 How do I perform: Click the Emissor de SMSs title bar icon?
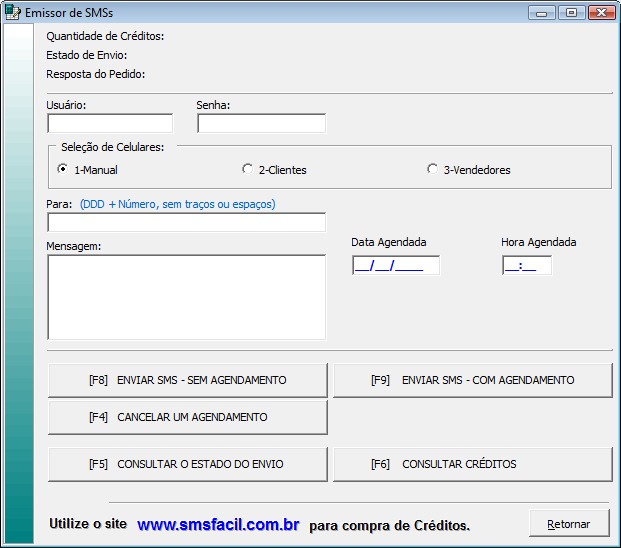pyautogui.click(x=13, y=13)
